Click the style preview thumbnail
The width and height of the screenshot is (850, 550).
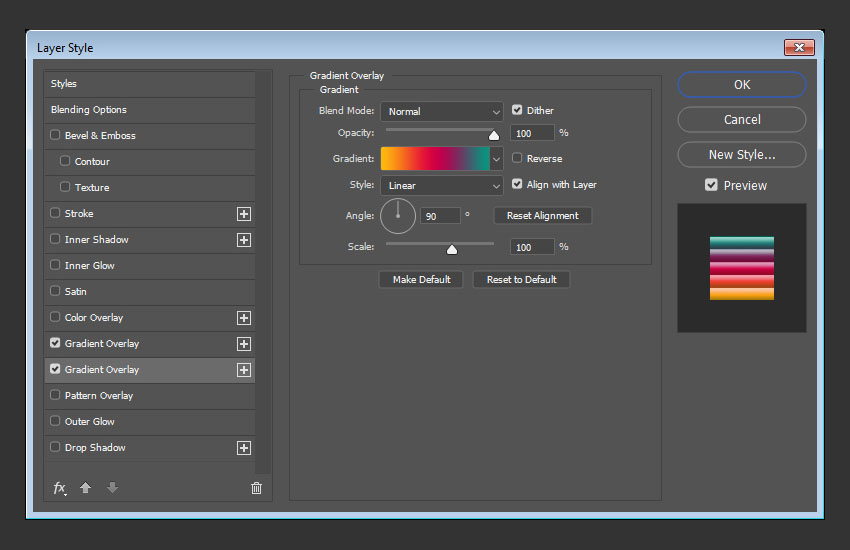(x=742, y=268)
